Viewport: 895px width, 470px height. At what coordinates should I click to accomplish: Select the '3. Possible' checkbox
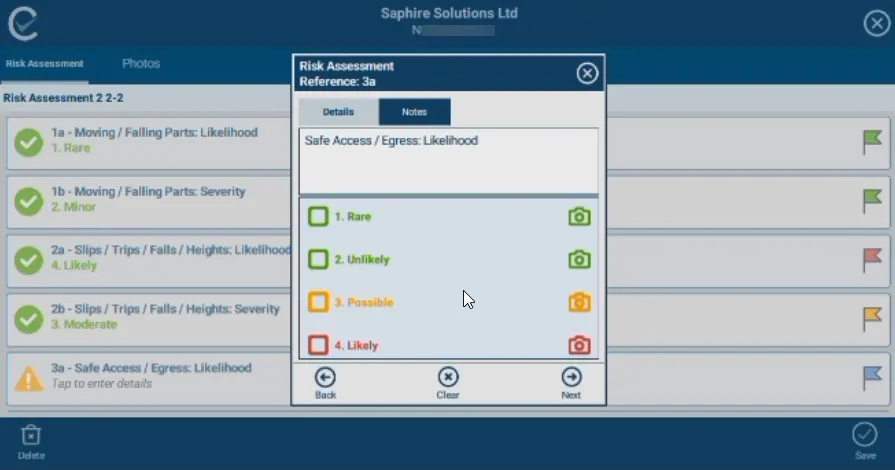[318, 302]
